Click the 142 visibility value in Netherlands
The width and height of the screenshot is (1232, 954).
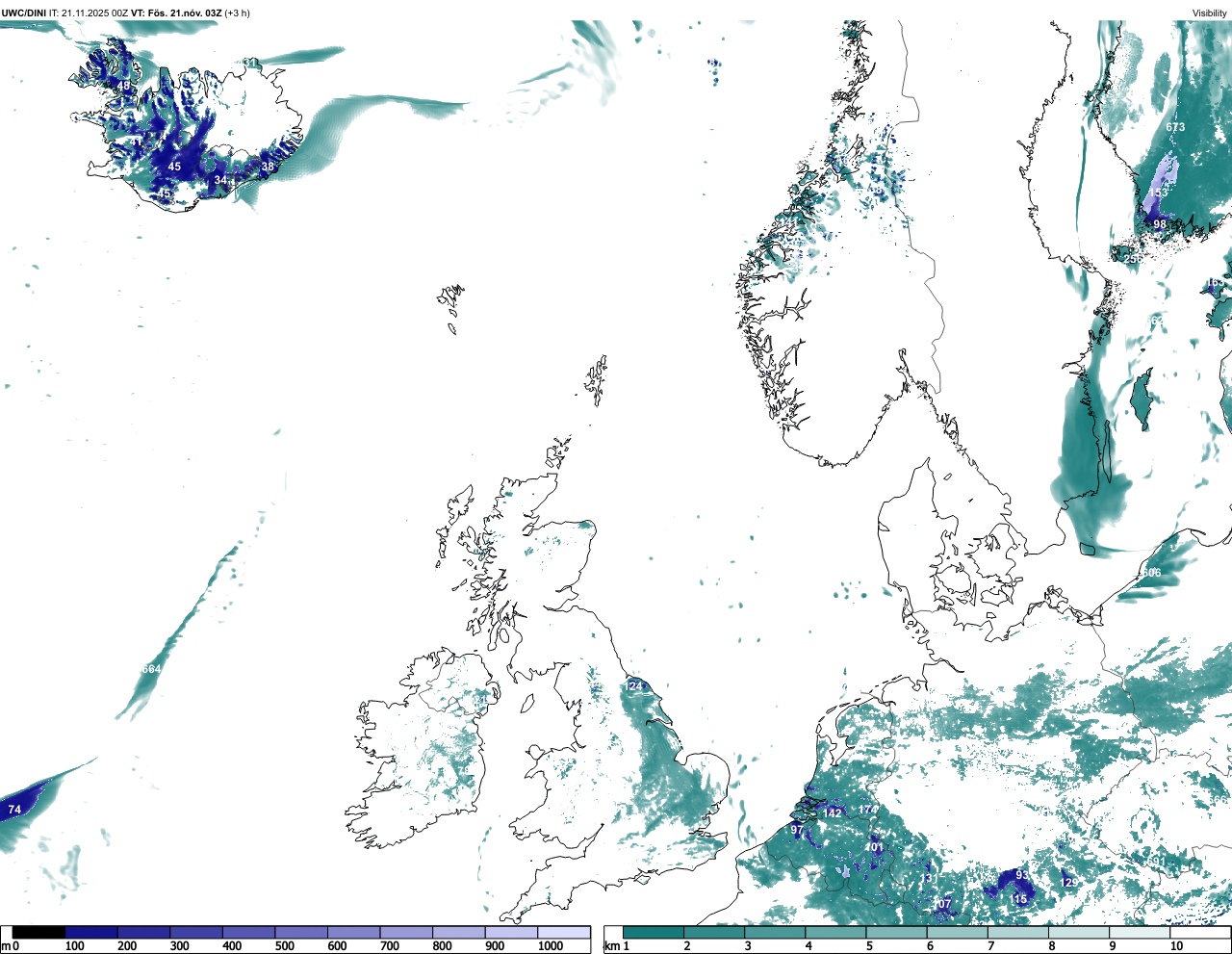(x=833, y=813)
